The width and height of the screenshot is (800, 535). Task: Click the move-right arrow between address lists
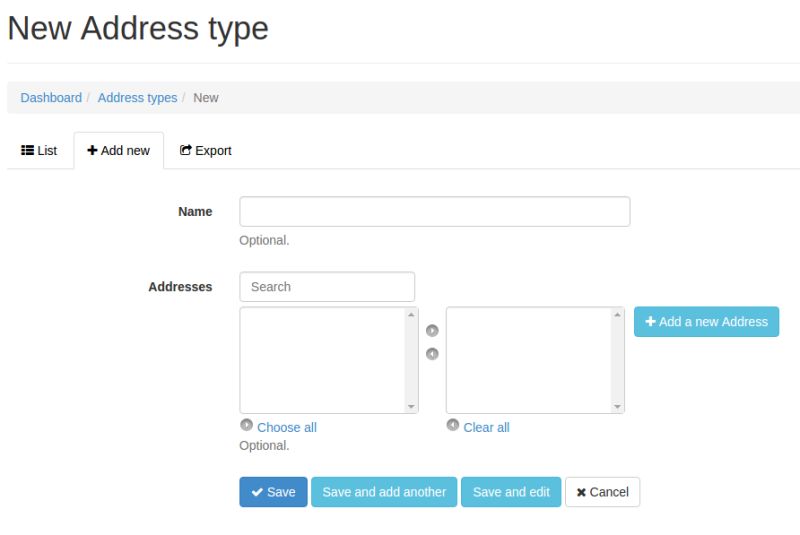432,331
